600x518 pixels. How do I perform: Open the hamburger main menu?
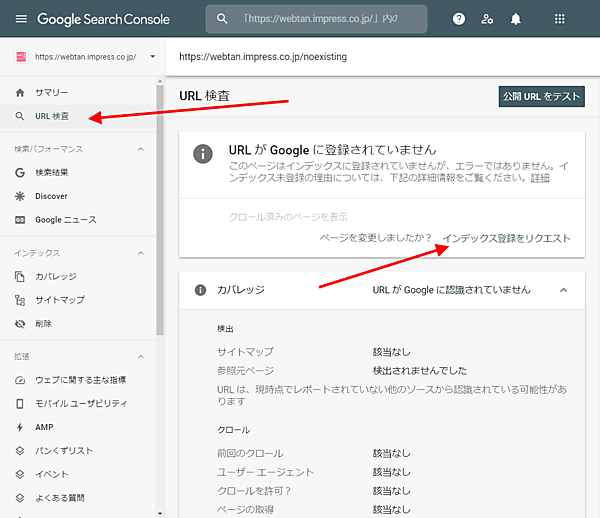pos(20,19)
